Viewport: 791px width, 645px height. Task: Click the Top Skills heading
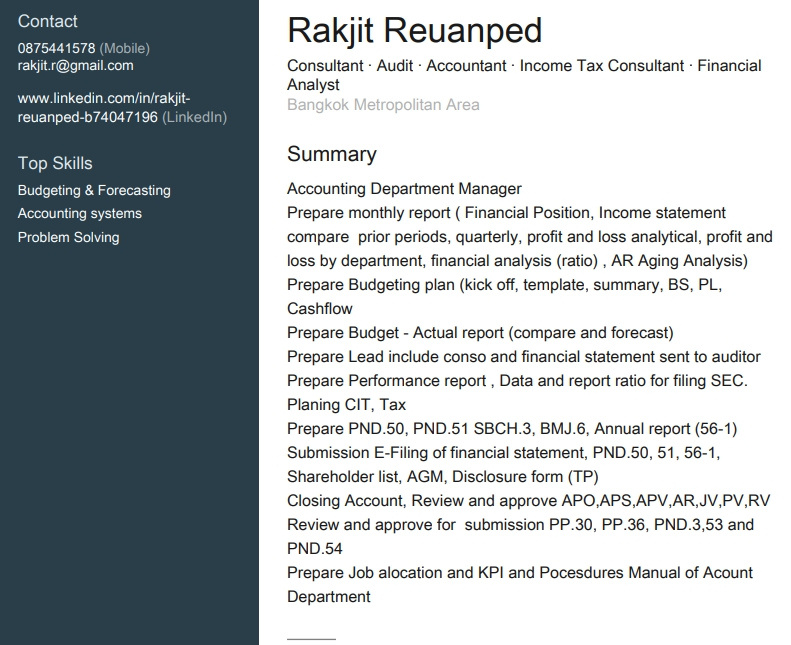55,163
